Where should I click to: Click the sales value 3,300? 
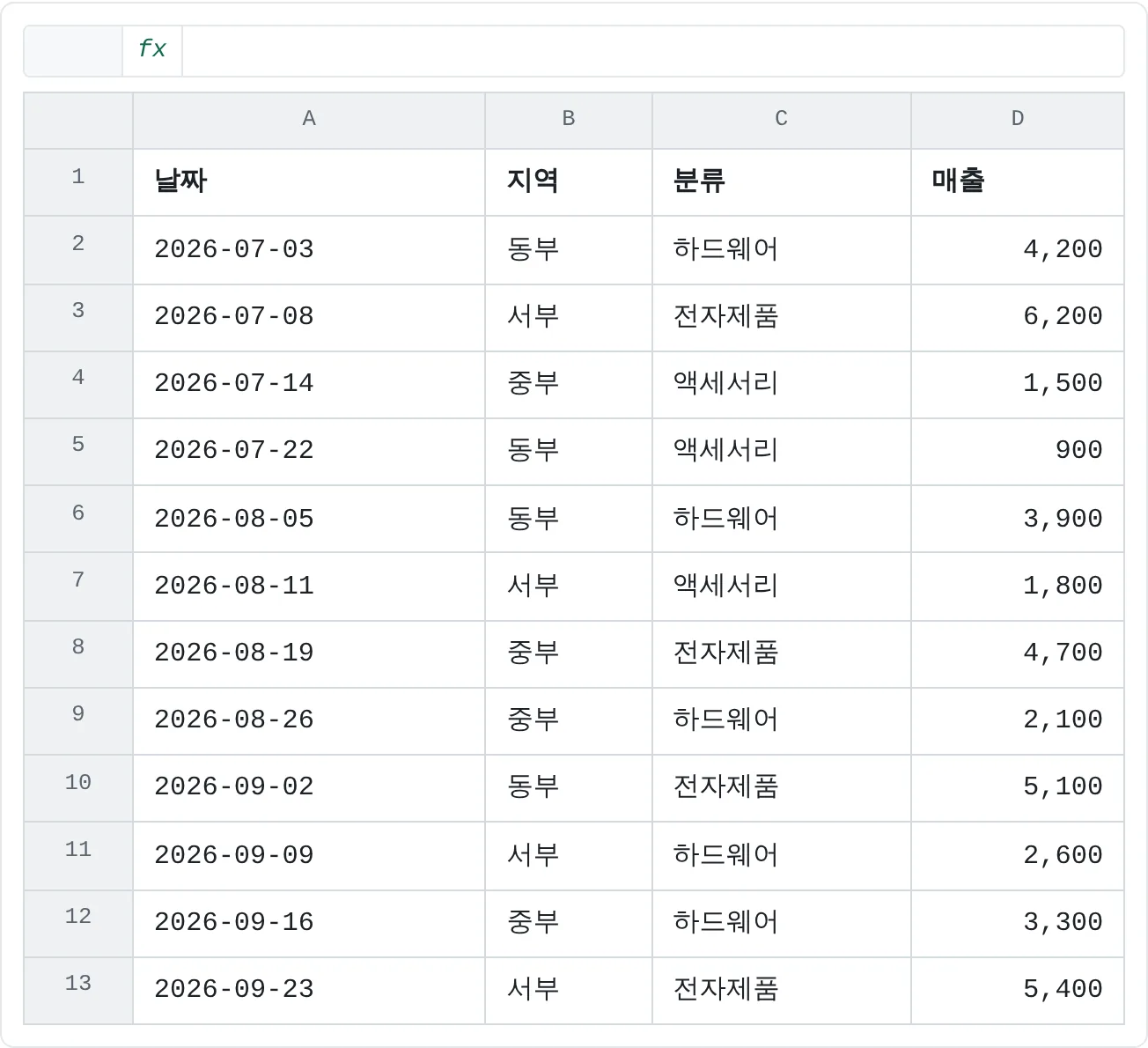point(1018,924)
